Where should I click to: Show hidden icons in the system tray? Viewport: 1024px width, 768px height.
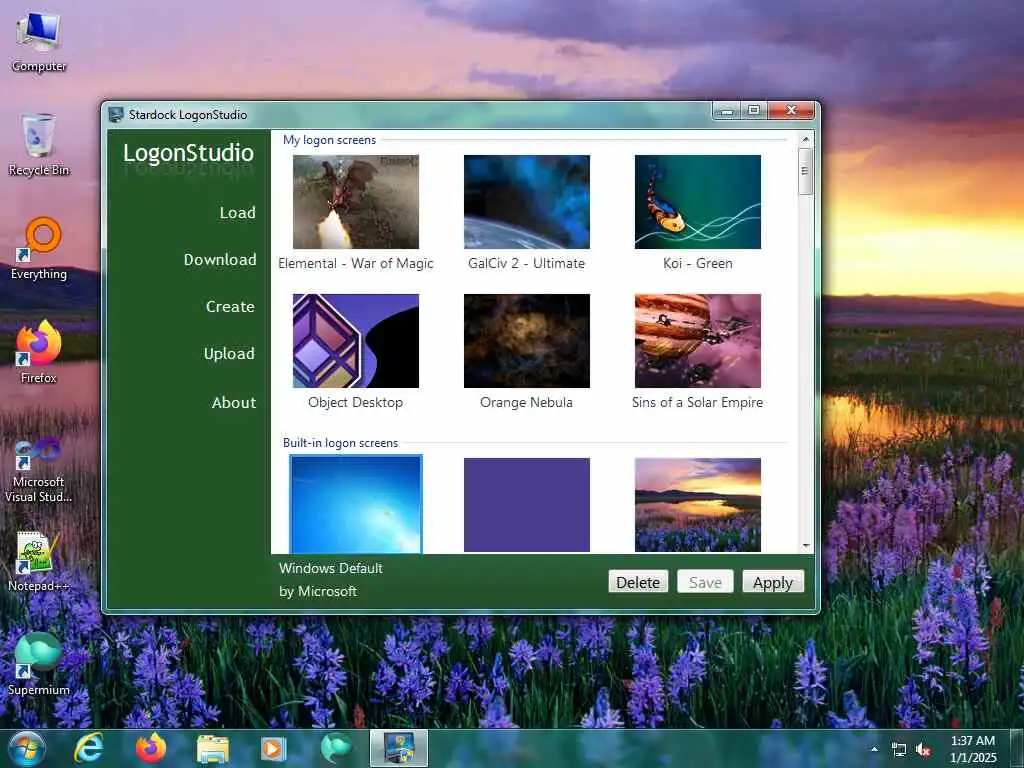point(874,749)
